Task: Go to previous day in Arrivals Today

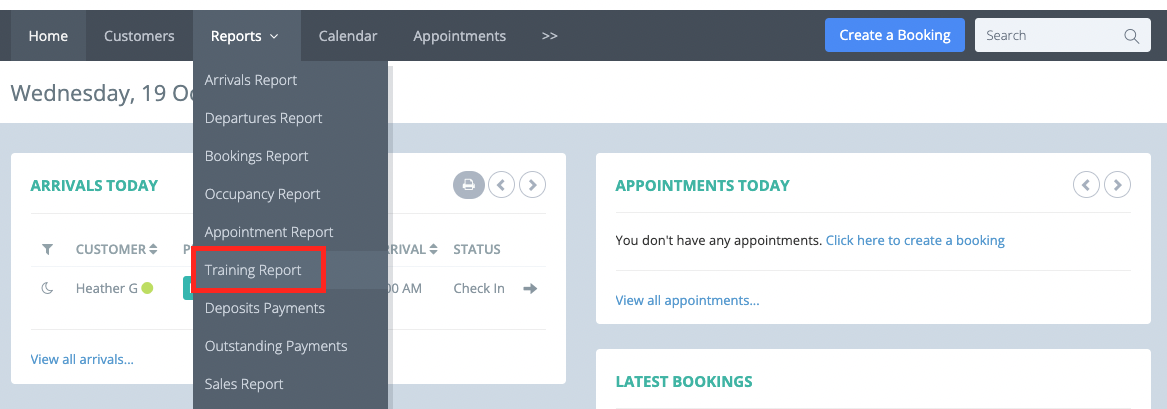Action: (501, 184)
